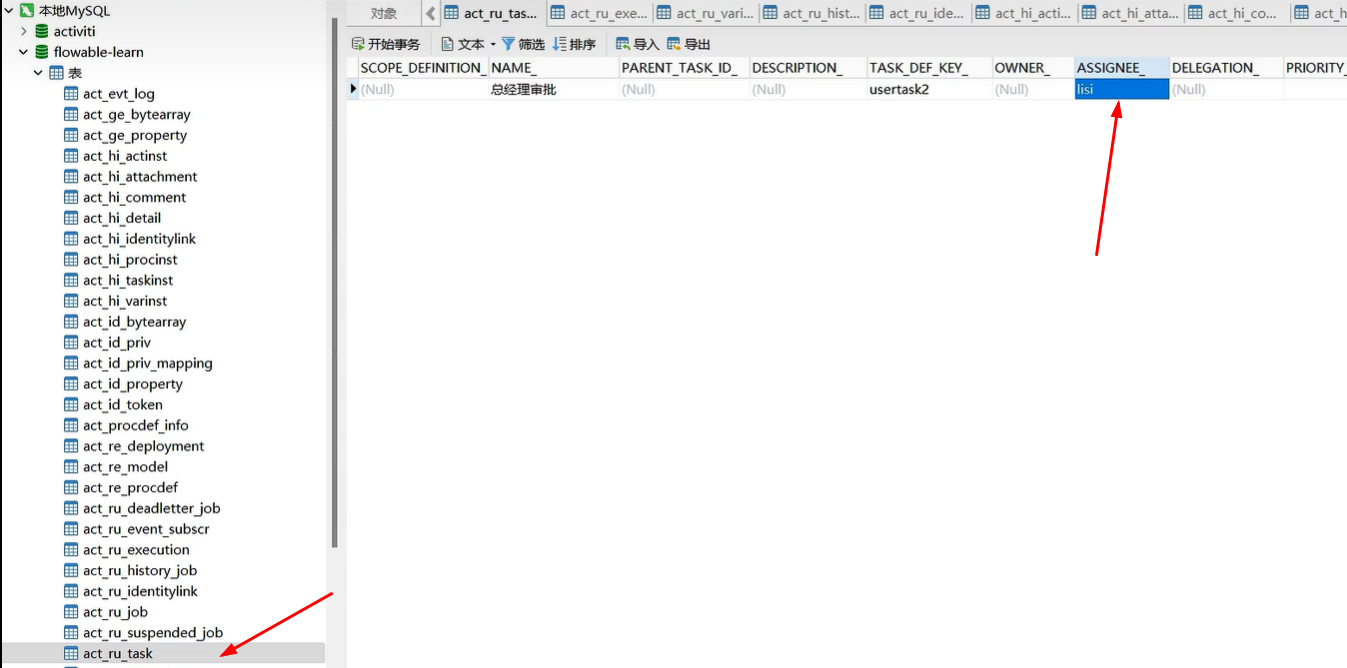Image resolution: width=1347 pixels, height=668 pixels.
Task: Expand the activiti database node
Action: [24, 31]
